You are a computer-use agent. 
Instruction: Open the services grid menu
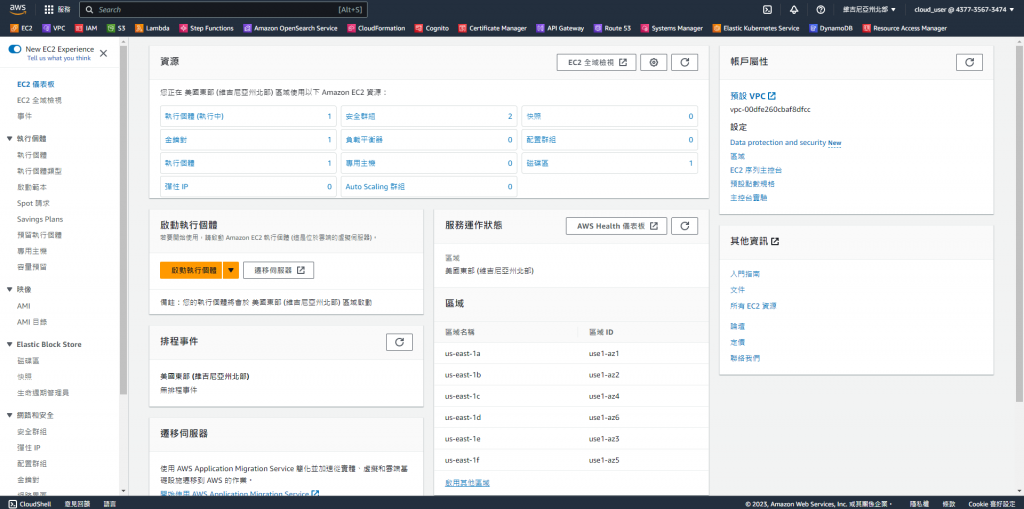click(x=49, y=10)
